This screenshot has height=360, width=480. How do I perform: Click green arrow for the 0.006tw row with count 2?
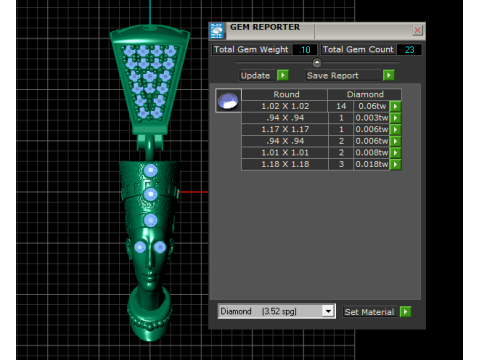[x=395, y=141]
